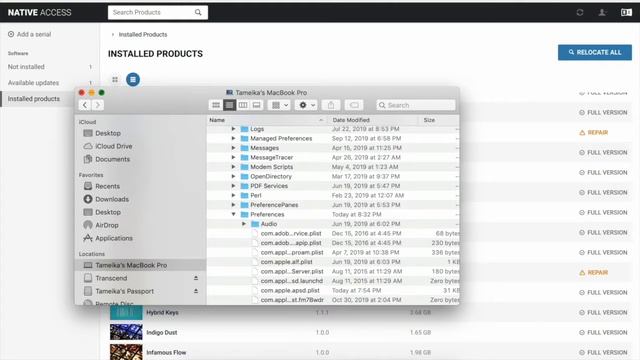Open Finder action gear menu
Screen dimensions: 640x360
307,105
